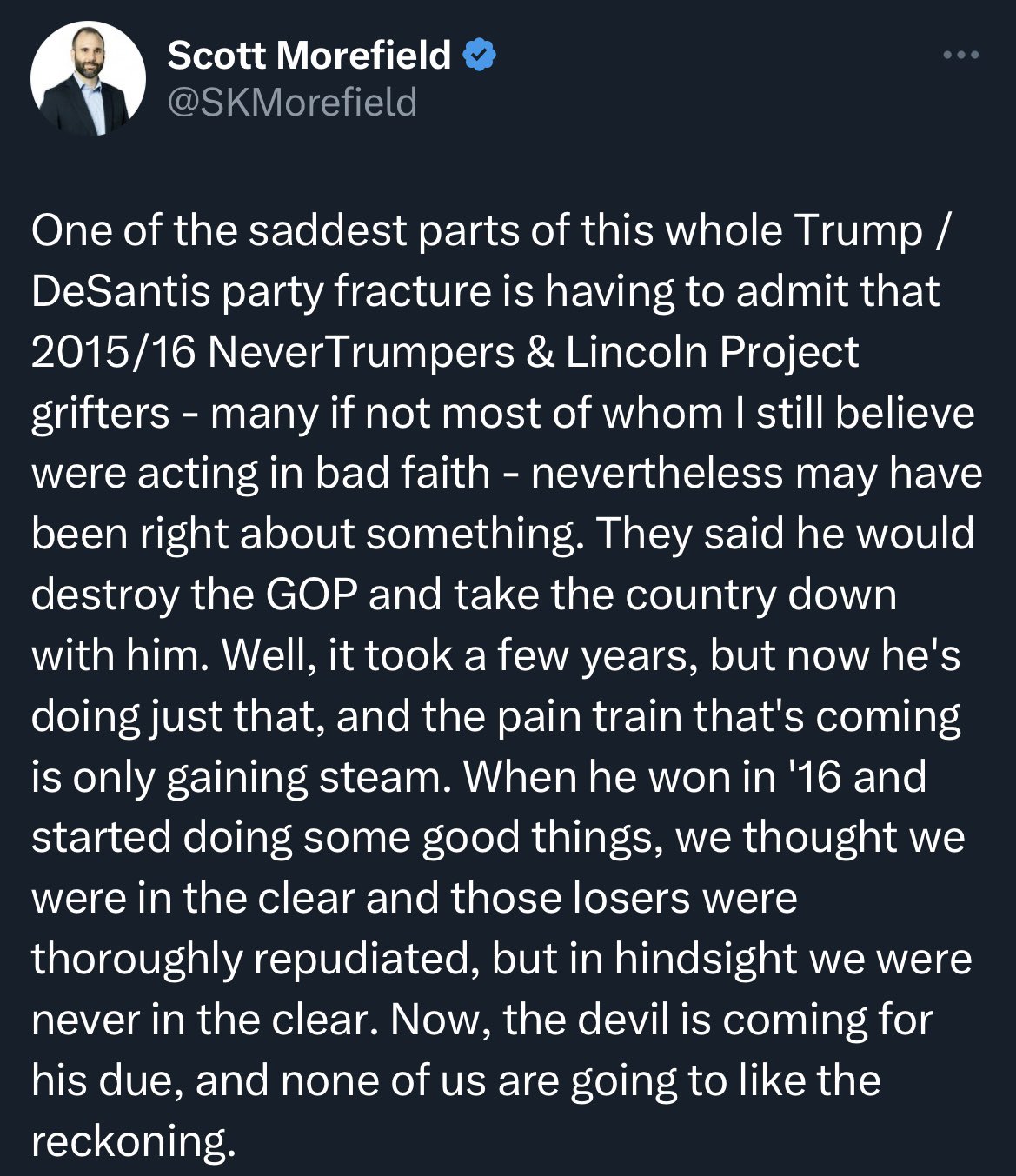
Task: Click the line starting 'destroy the GOP'
Action: 464,595
